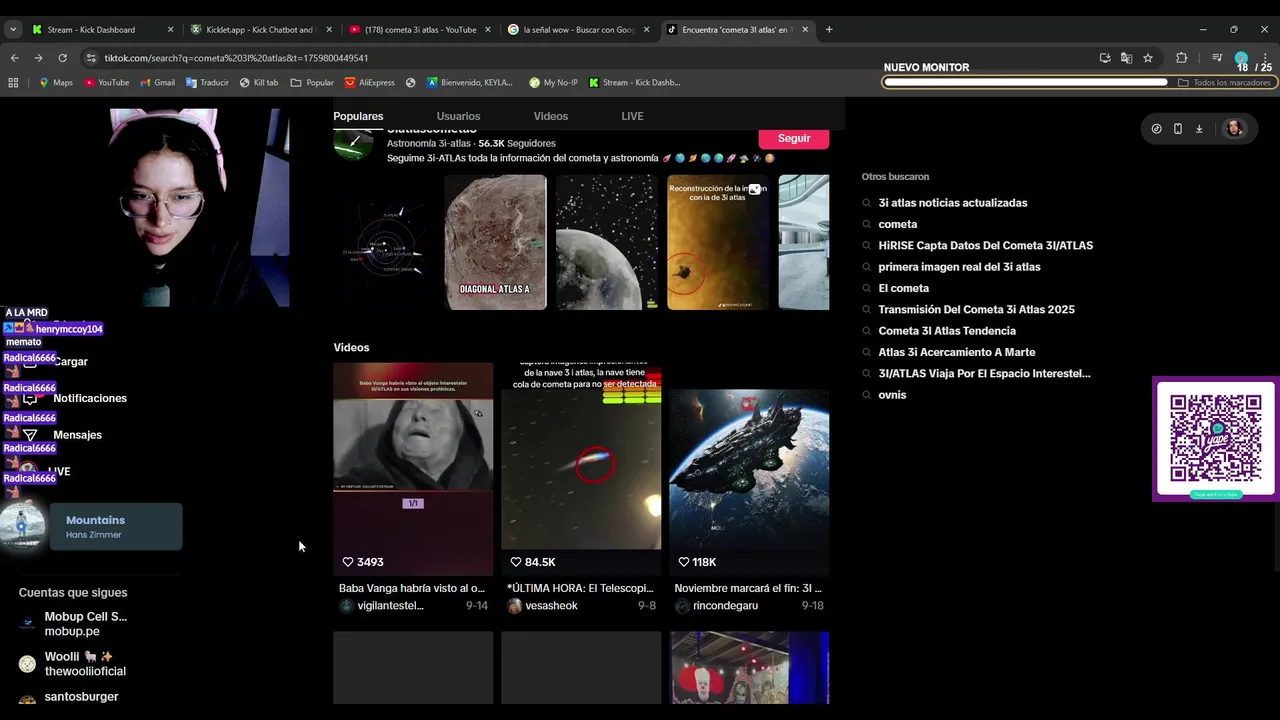Open the tab search dropdown arrow
Viewport: 1280px width, 720px height.
click(13, 30)
